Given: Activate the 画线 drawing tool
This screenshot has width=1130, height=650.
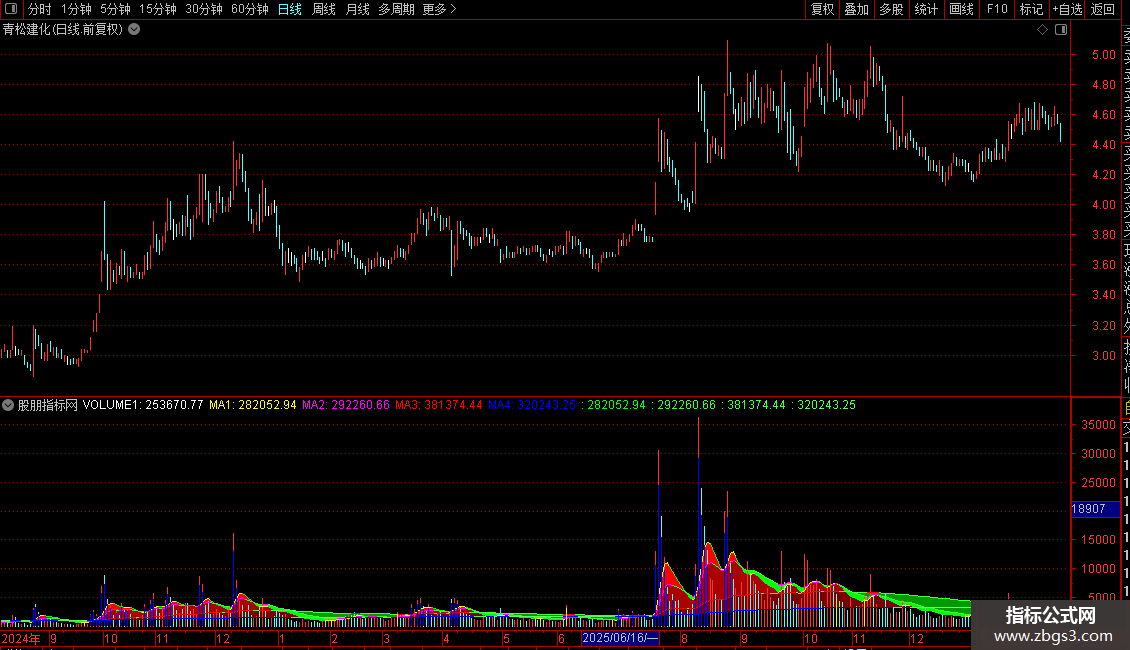Looking at the screenshot, I should point(961,9).
